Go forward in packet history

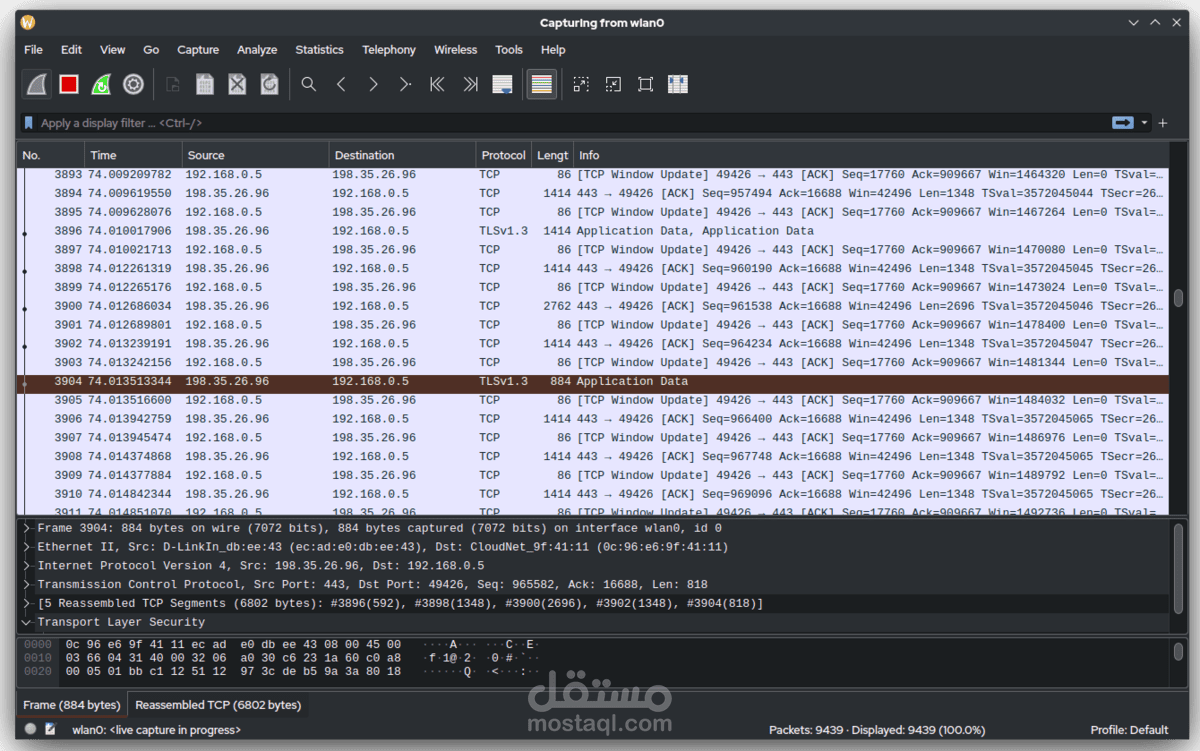[x=373, y=85]
